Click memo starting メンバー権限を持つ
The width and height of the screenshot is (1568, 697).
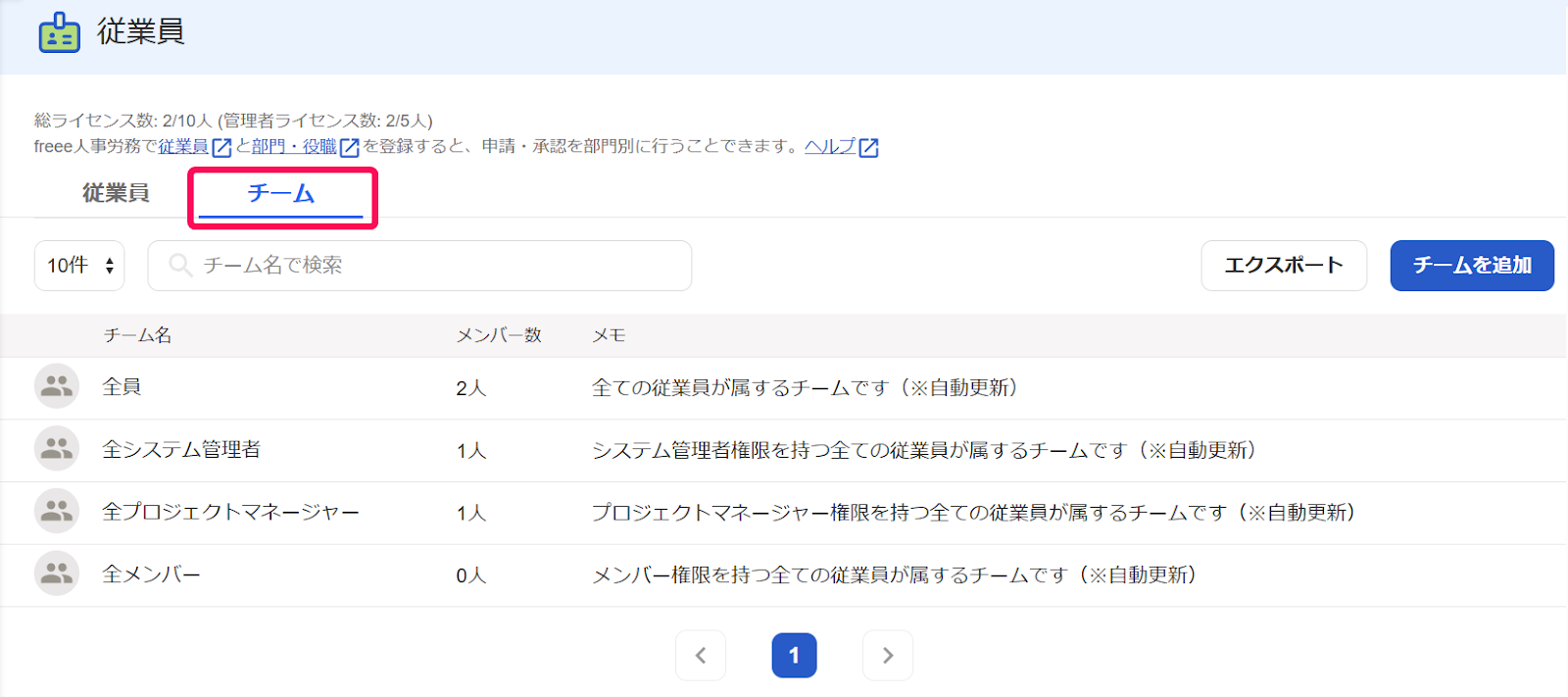coord(894,575)
